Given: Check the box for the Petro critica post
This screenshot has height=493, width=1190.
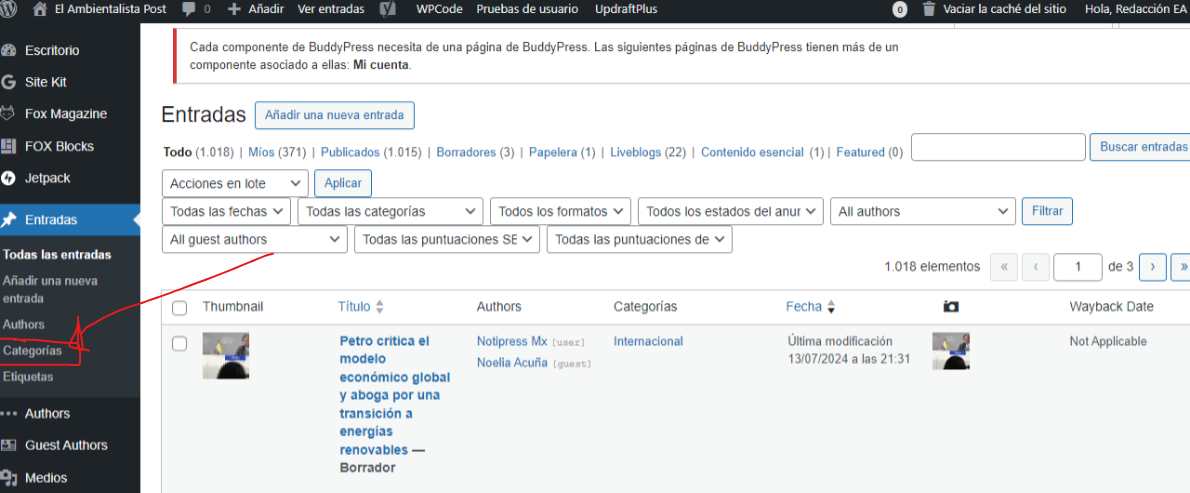Looking at the screenshot, I should [180, 344].
